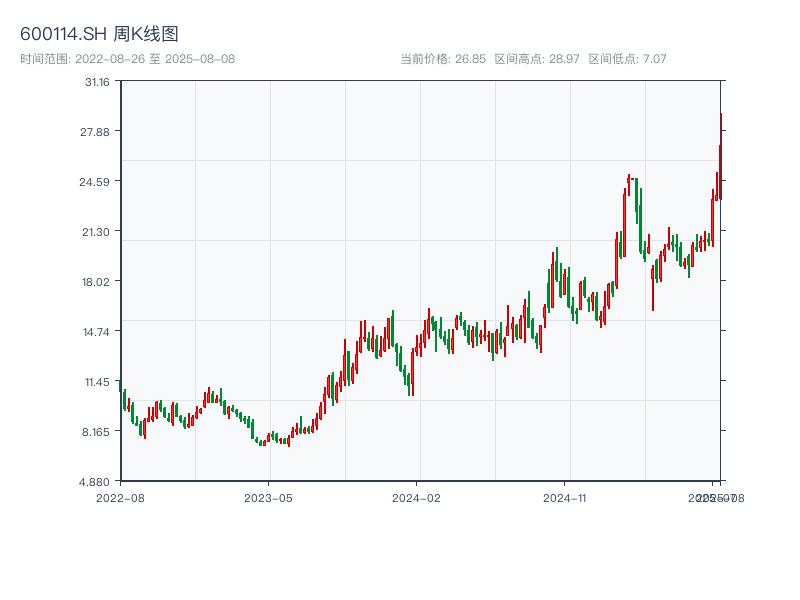Image resolution: width=800 pixels, height=600 pixels.
Task: Click the chart title 600114.SH 周K线图
Action: click(99, 35)
